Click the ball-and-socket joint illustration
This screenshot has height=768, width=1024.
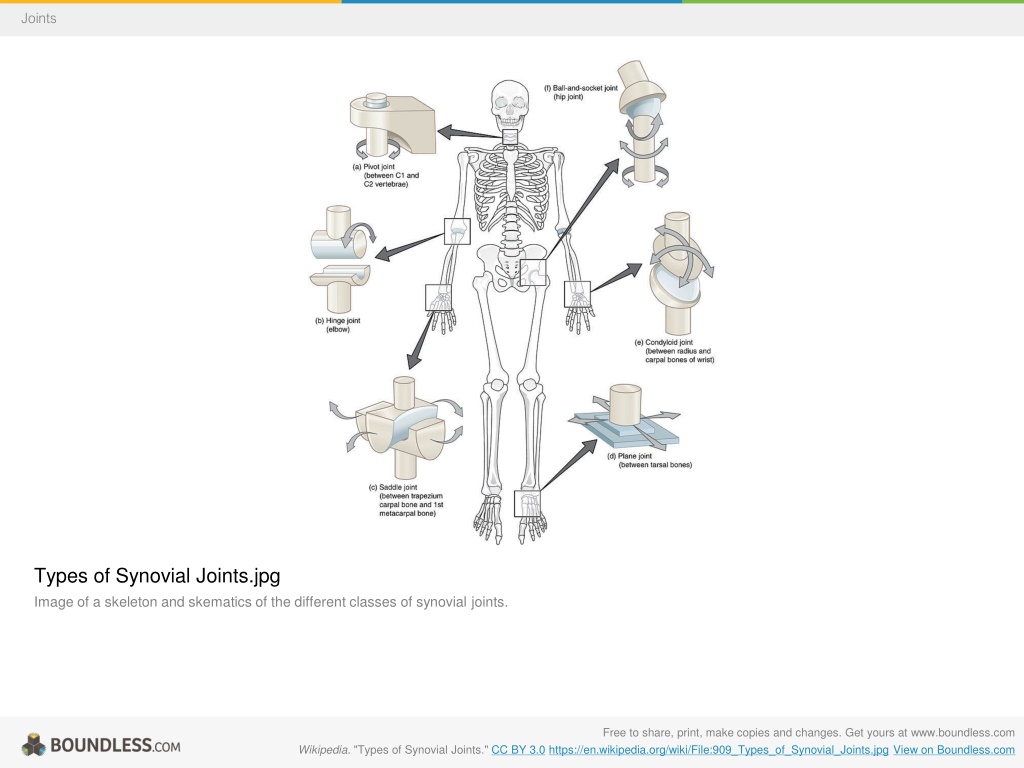coord(643,123)
